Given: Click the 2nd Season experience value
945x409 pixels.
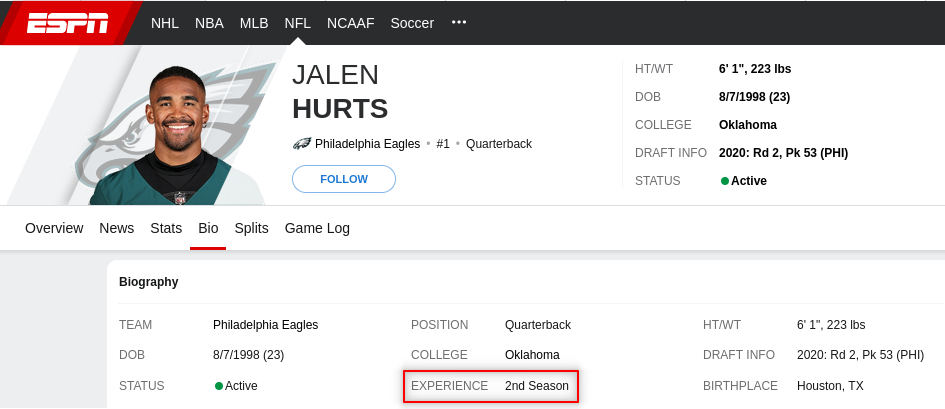Looking at the screenshot, I should 536,386.
